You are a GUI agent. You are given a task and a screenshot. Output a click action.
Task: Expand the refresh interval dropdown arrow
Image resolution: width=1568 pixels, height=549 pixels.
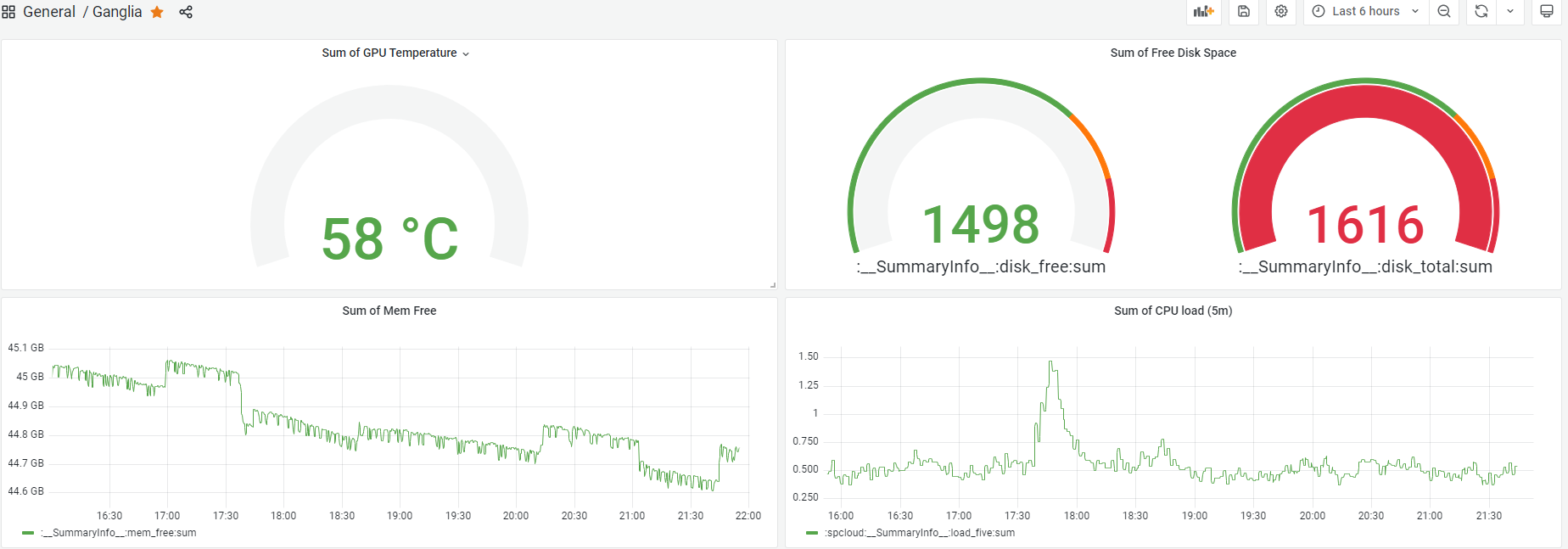(x=1510, y=11)
